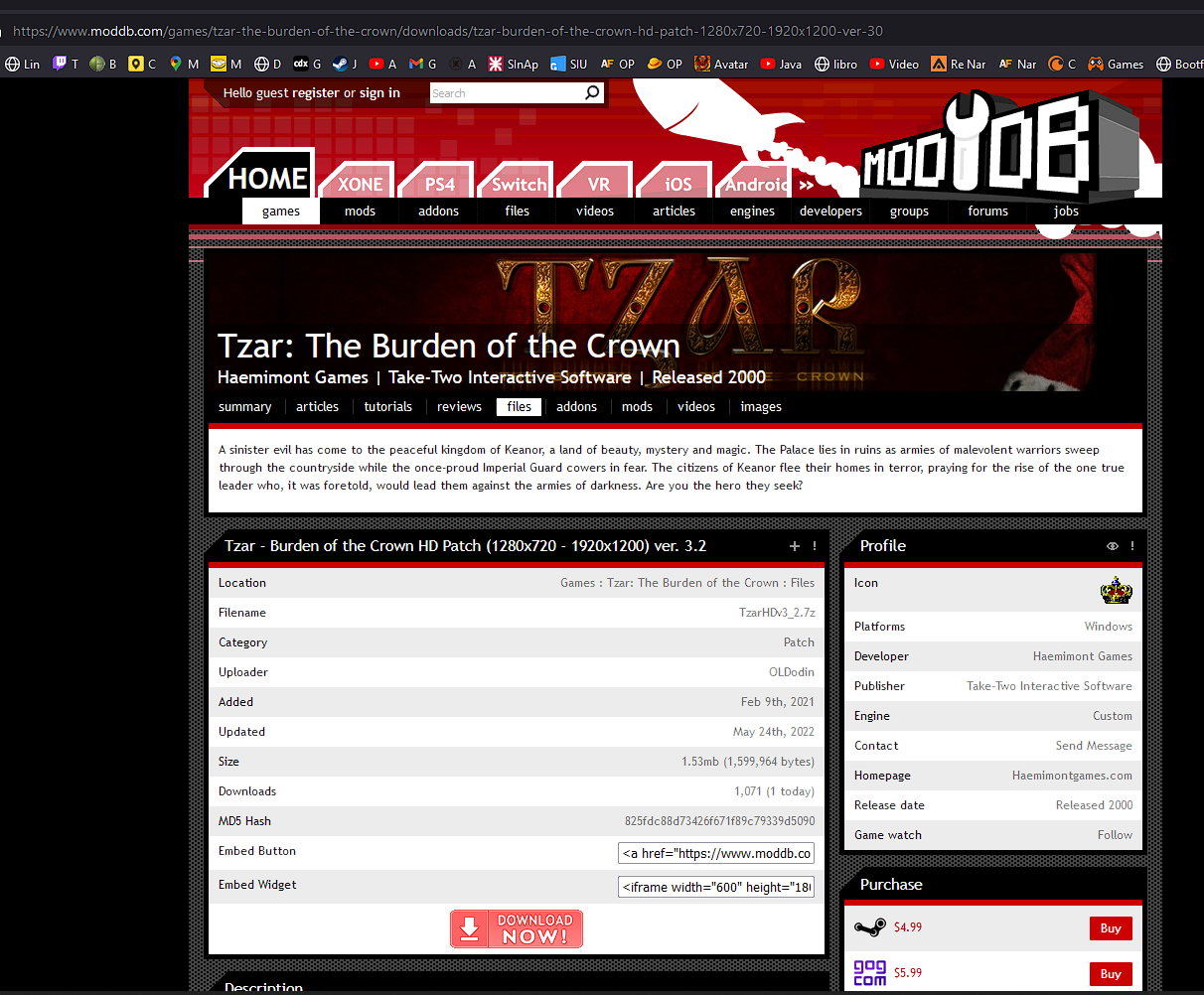This screenshot has height=995, width=1204.
Task: Open uploader OLDodin's profile link
Action: pyautogui.click(x=792, y=672)
